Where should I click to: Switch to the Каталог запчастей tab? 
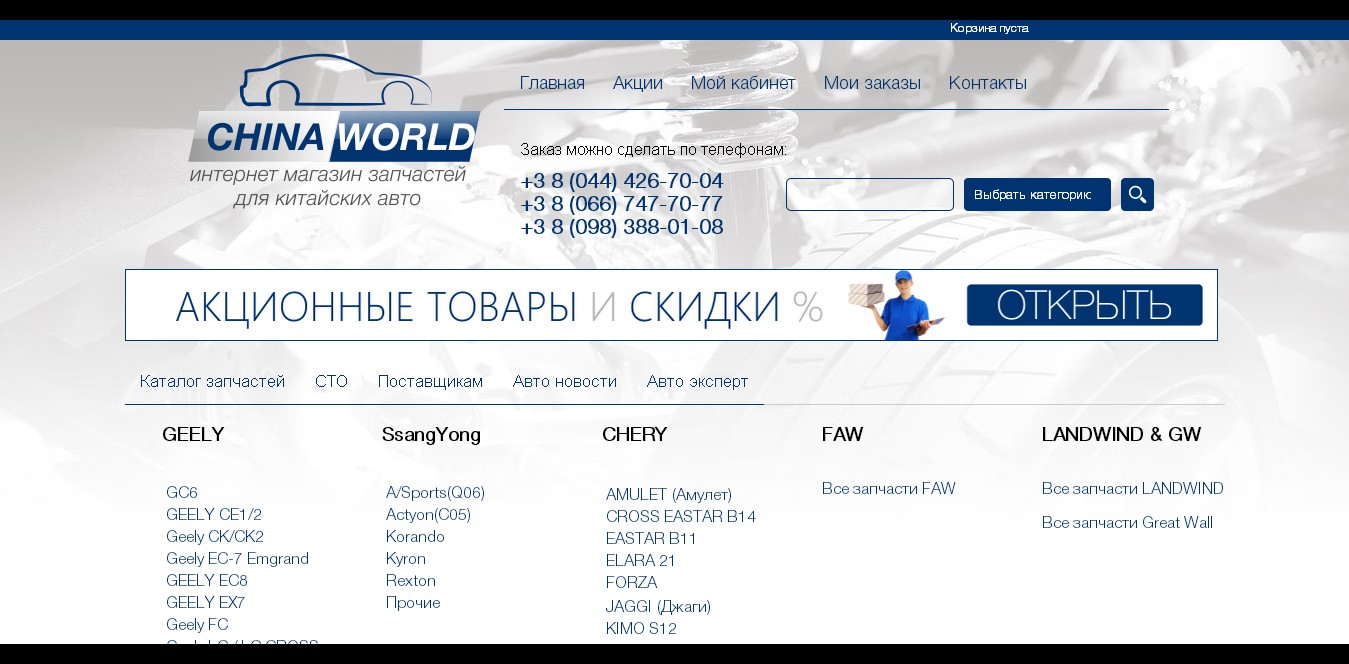pyautogui.click(x=212, y=381)
